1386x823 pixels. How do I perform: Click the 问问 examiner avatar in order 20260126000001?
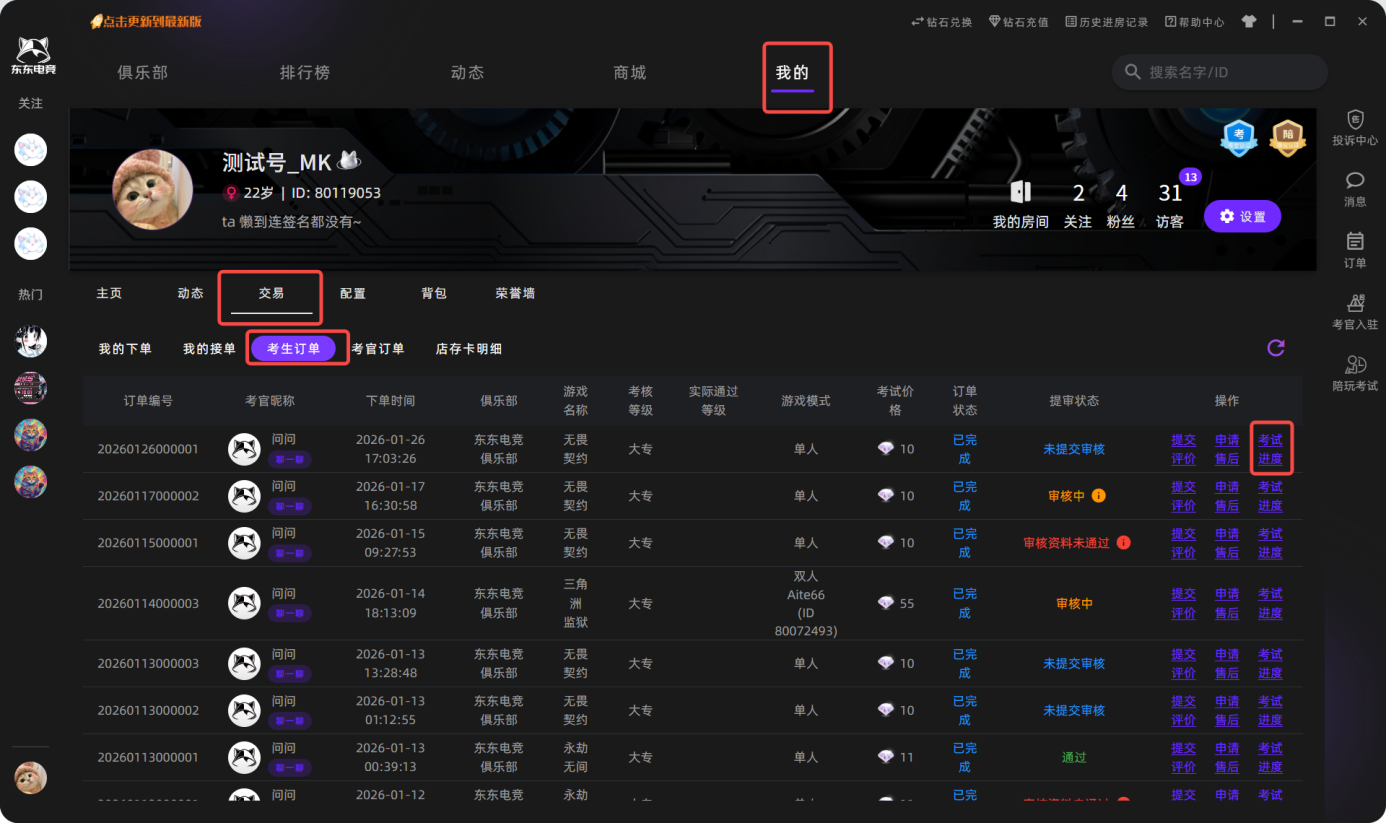pyautogui.click(x=244, y=449)
